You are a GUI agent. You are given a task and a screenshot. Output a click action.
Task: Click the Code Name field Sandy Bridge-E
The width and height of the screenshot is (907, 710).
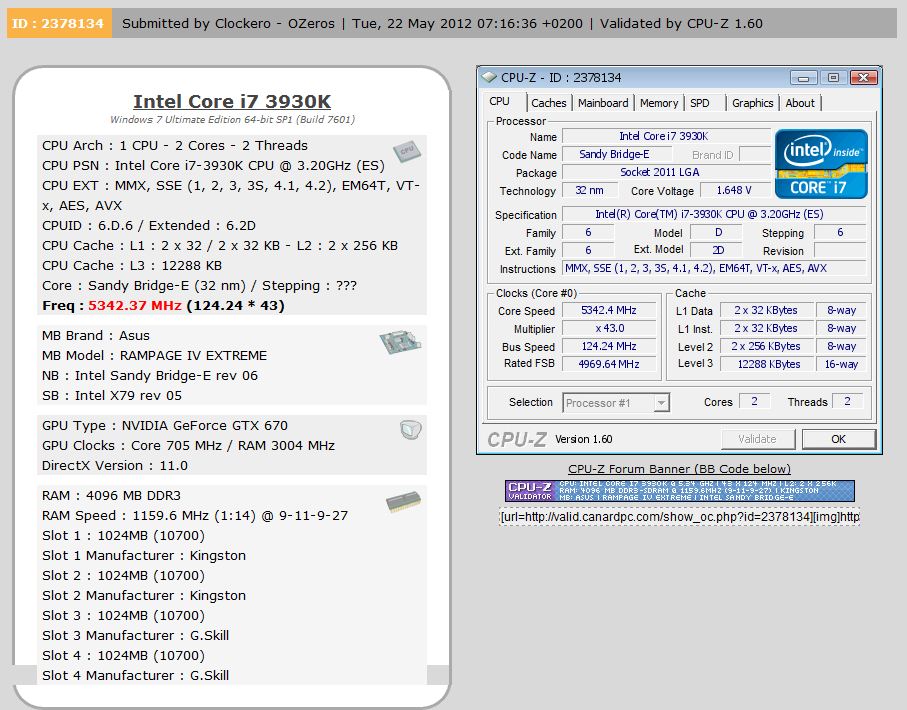(x=617, y=154)
